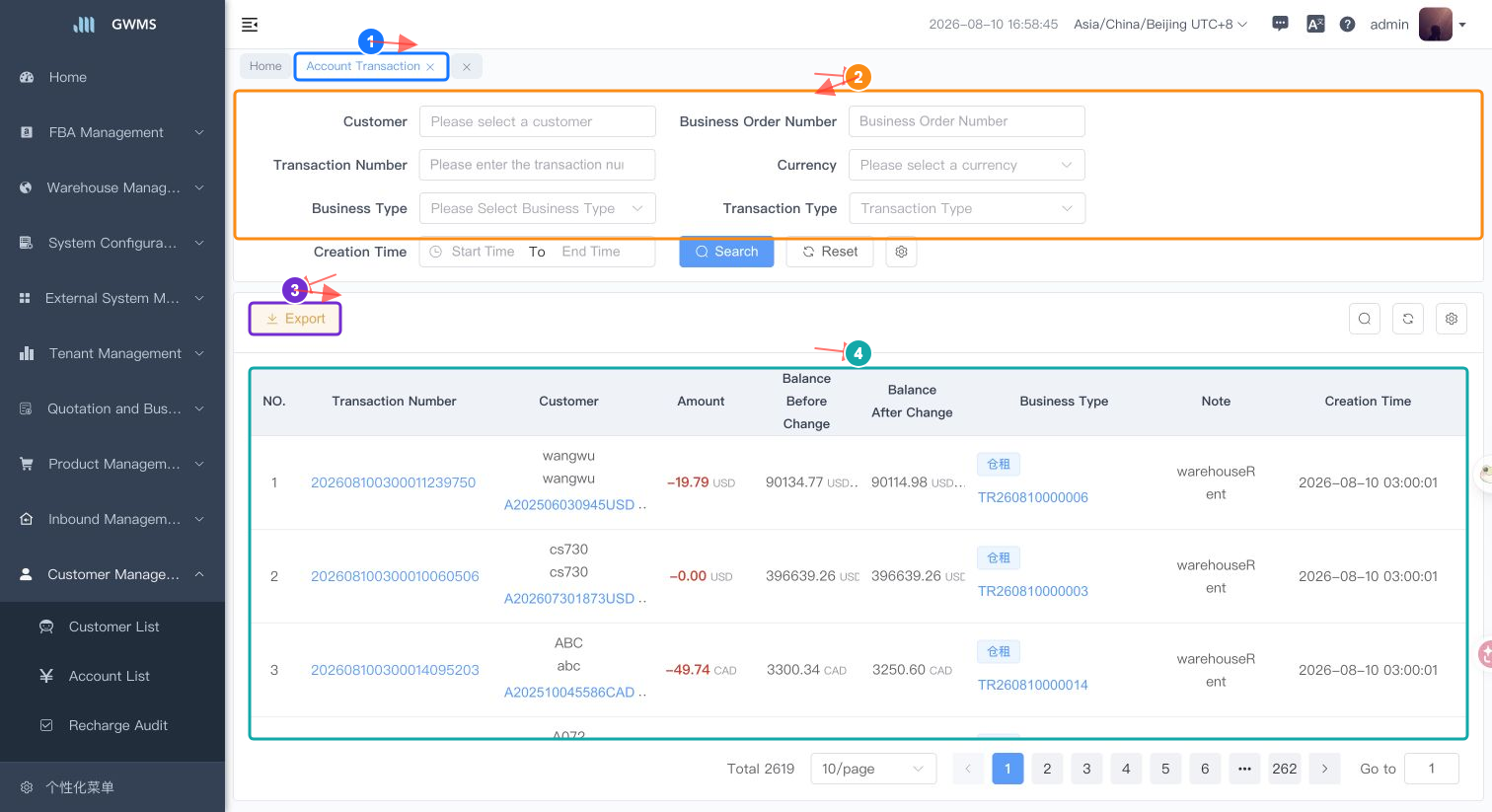Viewport: 1492px width, 812px height.
Task: Open the Transaction Type dropdown
Action: 966,208
